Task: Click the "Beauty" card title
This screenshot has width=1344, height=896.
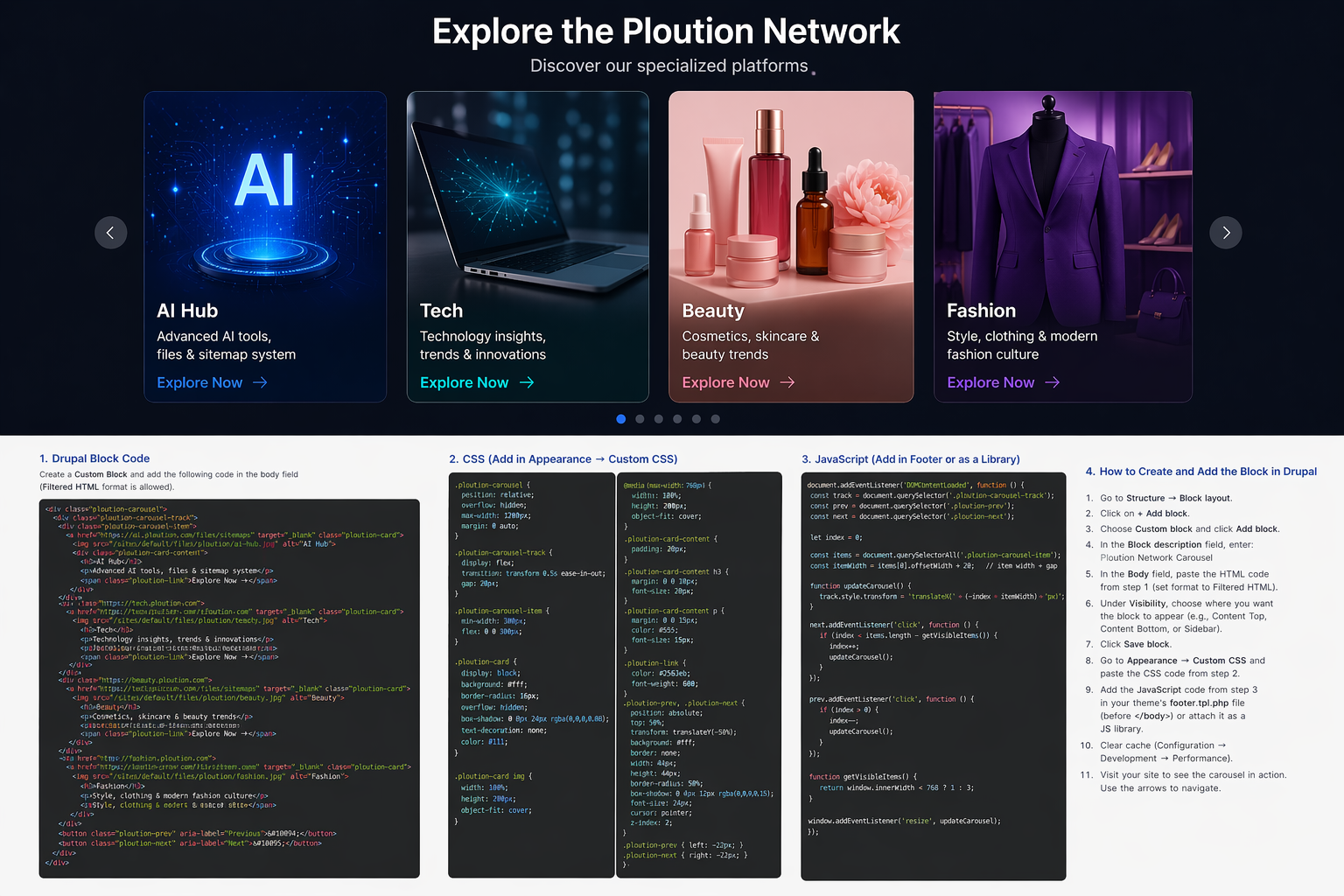Action: (x=713, y=311)
